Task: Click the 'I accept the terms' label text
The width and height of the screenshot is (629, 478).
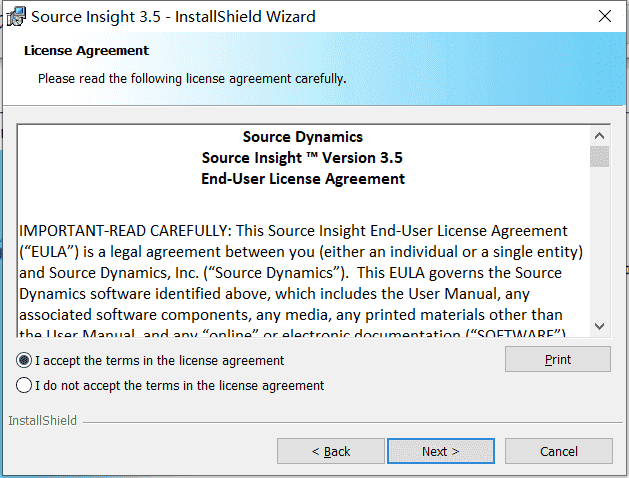Action: tap(160, 361)
